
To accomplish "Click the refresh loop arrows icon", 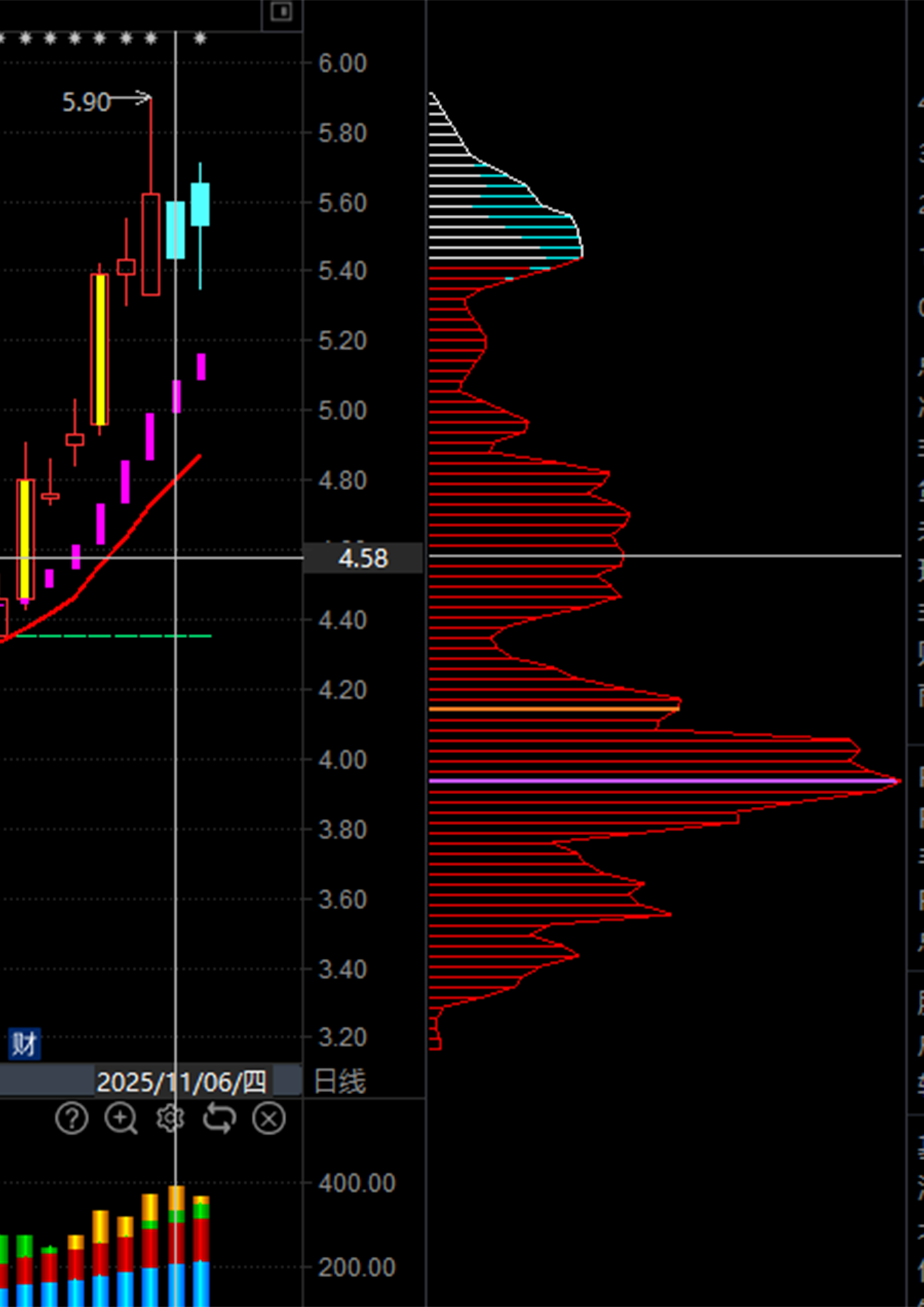I will pos(219,1118).
